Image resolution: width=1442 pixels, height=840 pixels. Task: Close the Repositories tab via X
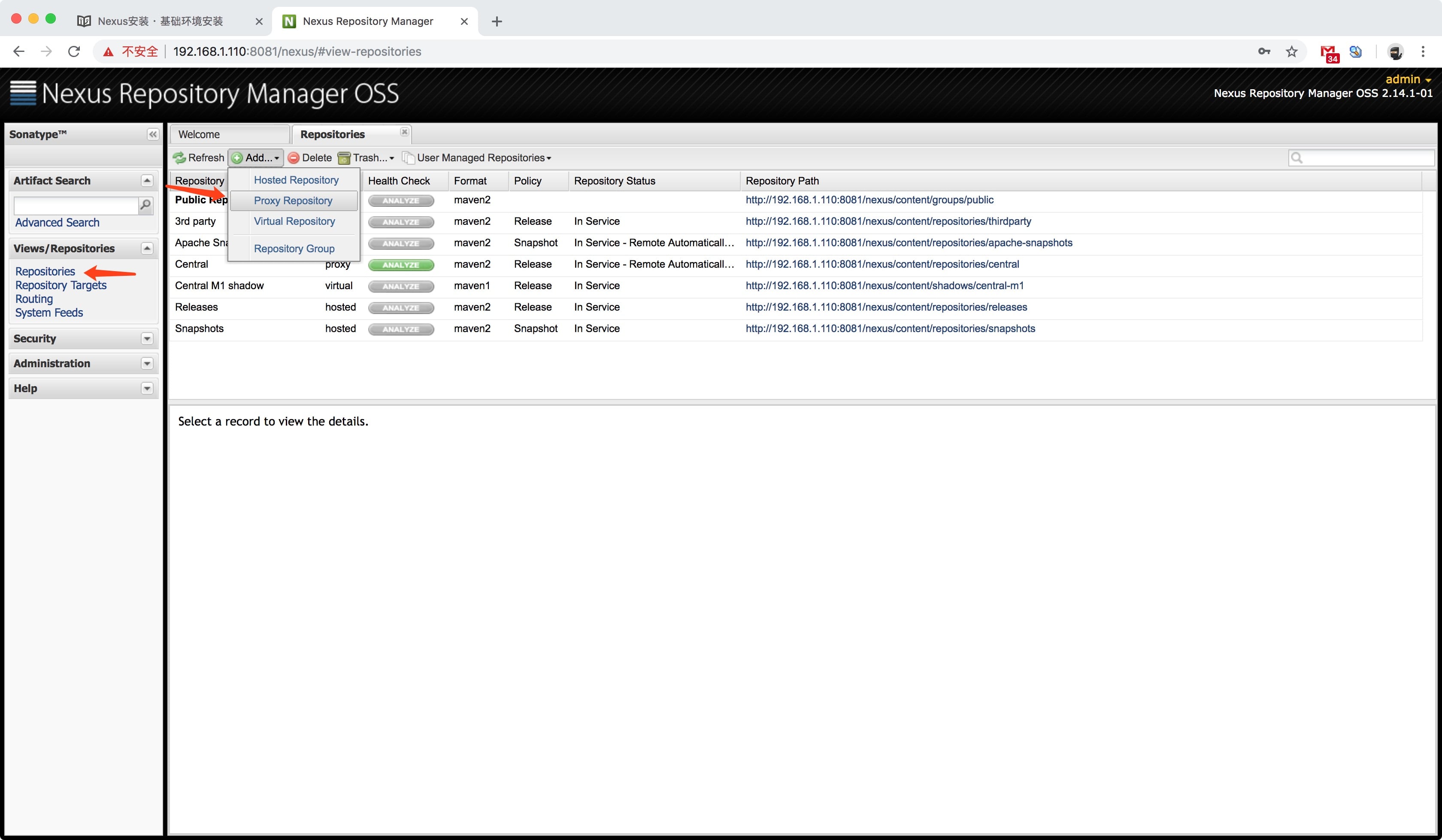coord(405,132)
